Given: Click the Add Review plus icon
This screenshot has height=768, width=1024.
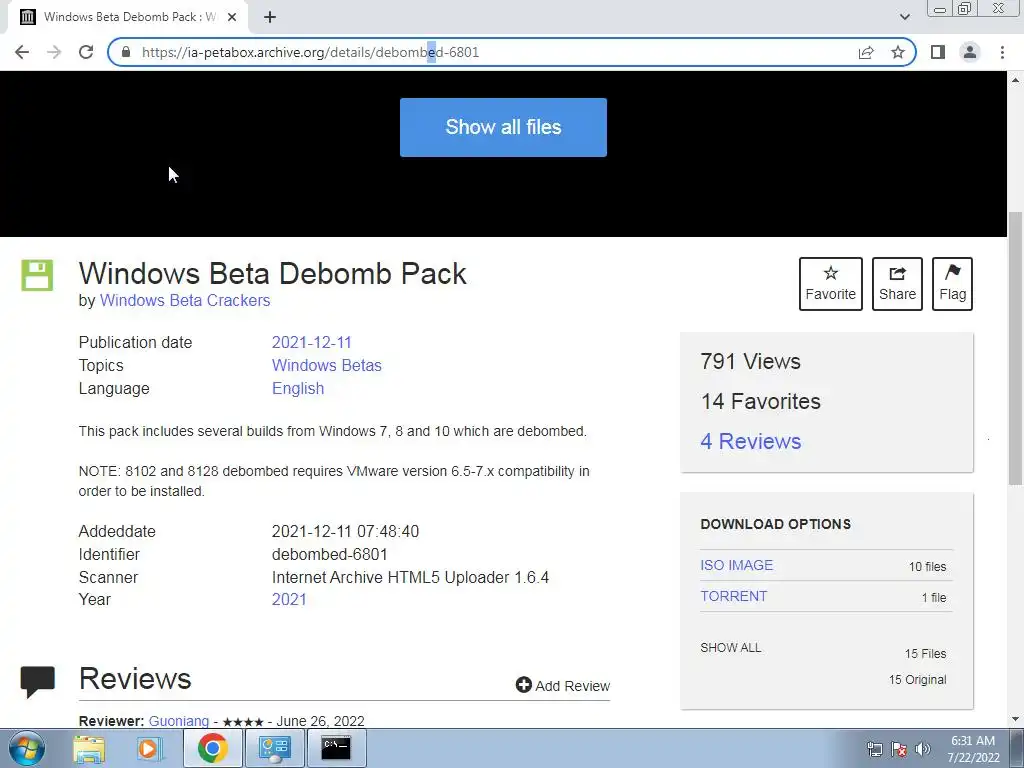Looking at the screenshot, I should 523,684.
